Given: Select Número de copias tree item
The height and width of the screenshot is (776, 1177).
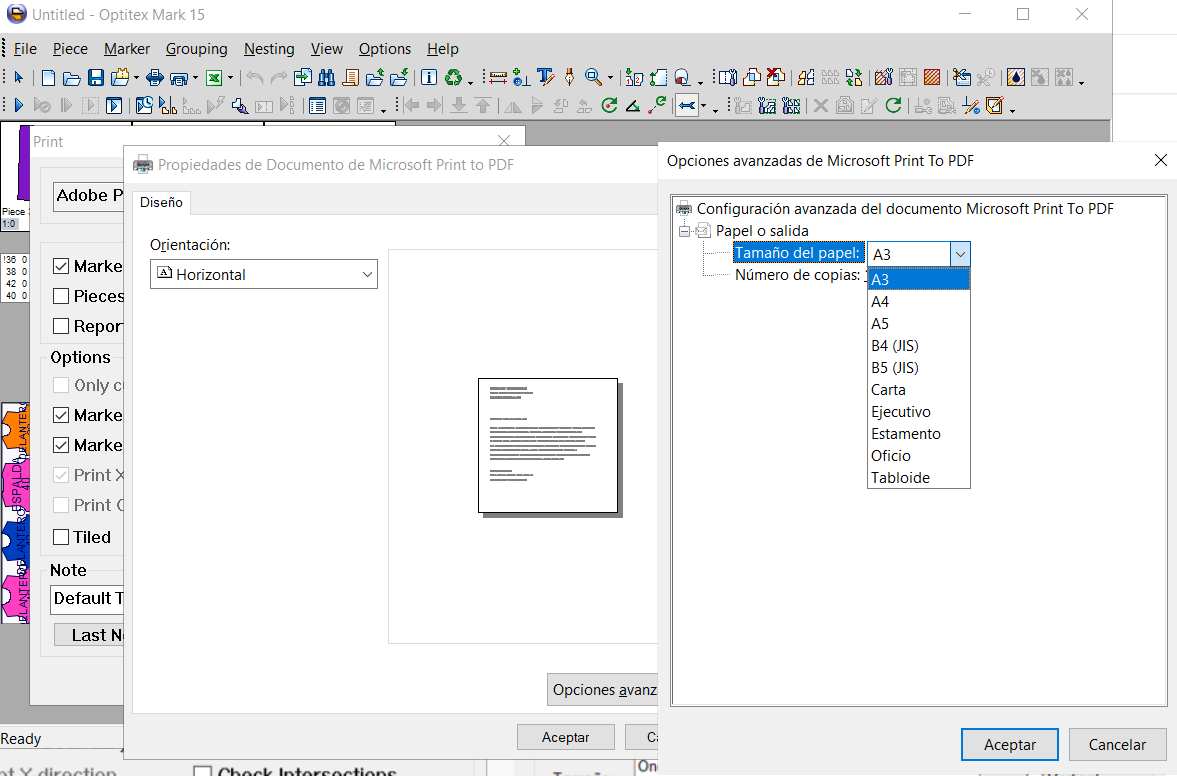Looking at the screenshot, I should [797, 275].
